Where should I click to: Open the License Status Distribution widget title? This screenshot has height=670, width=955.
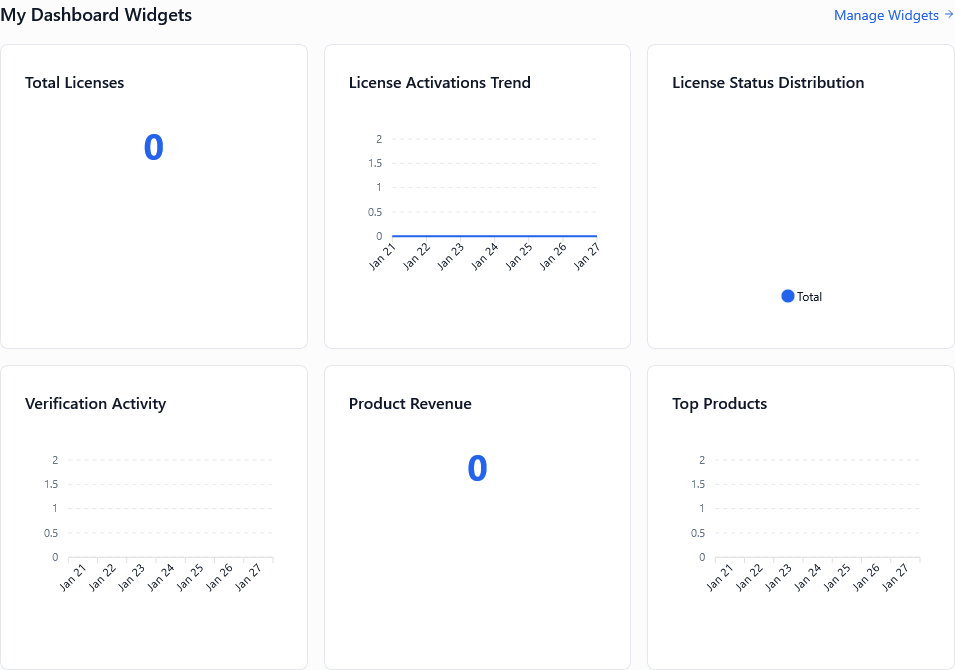[x=768, y=83]
